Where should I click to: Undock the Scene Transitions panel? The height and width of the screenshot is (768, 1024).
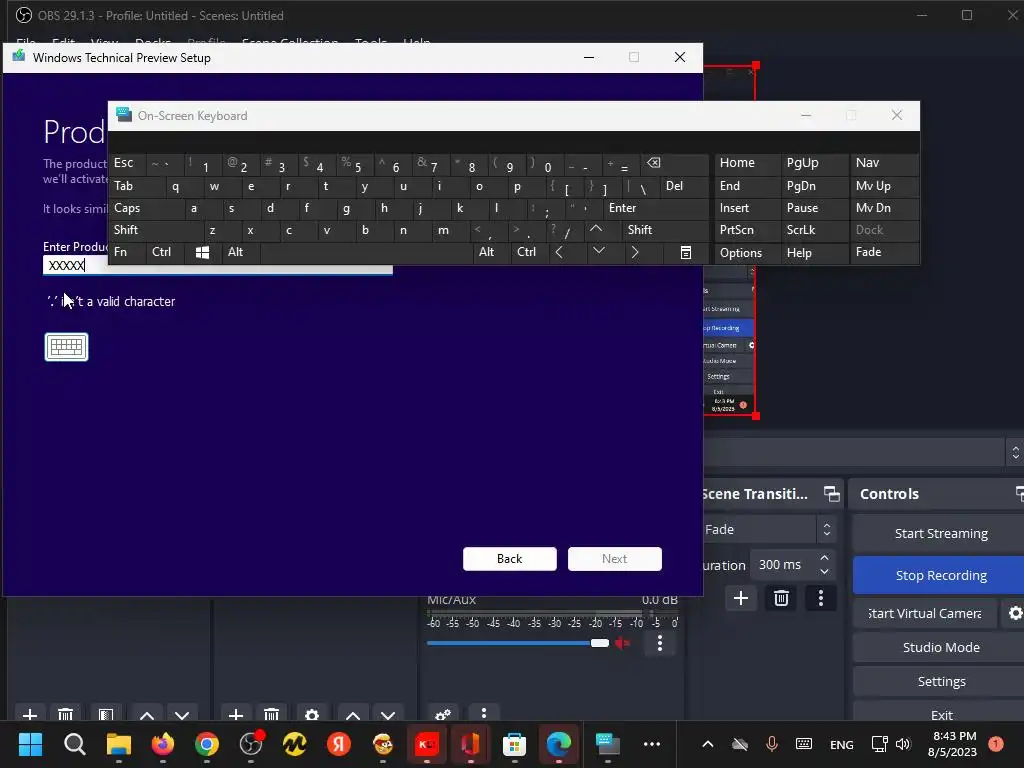[831, 494]
